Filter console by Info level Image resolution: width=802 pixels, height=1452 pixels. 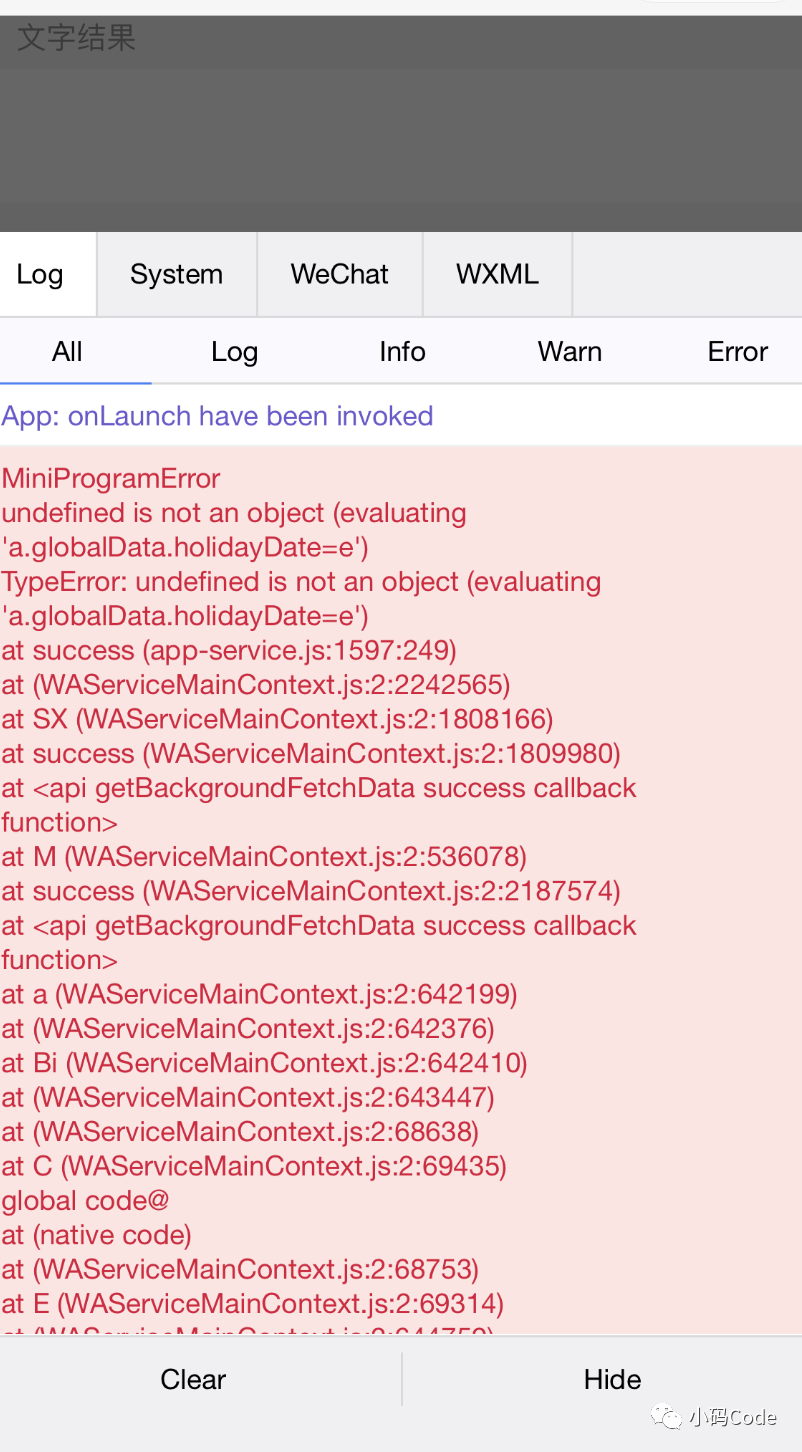(x=402, y=351)
